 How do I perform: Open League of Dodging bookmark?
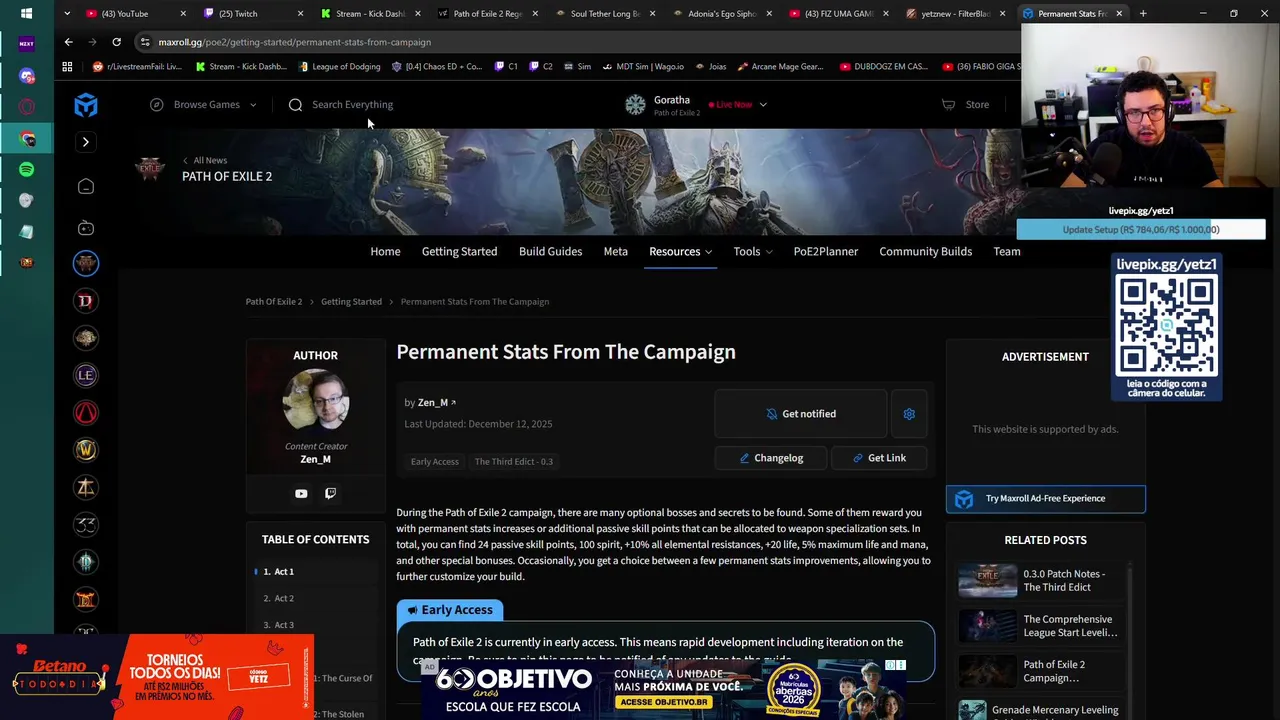pos(339,67)
